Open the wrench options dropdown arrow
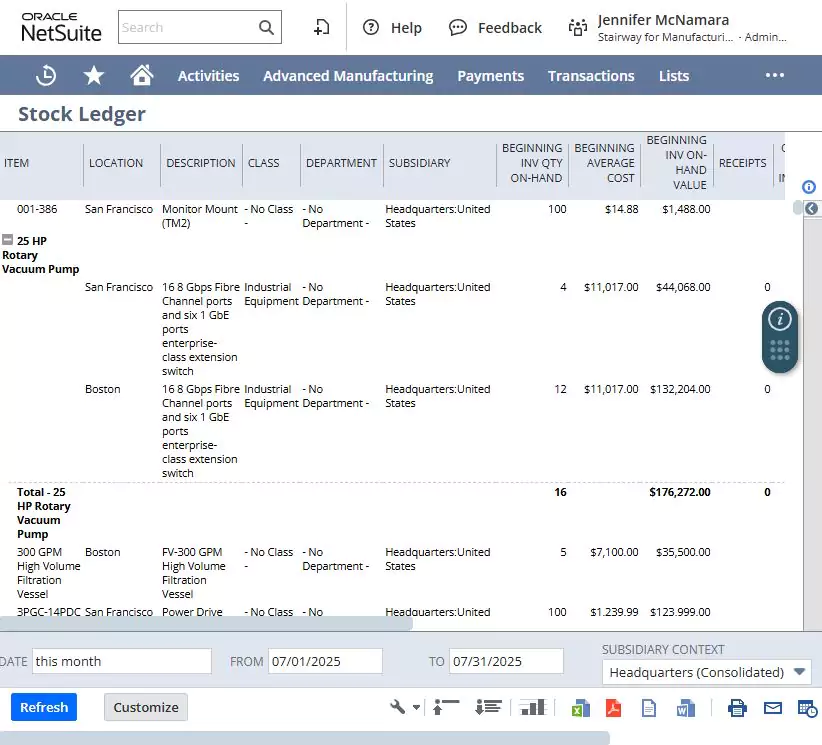Image resolution: width=822 pixels, height=745 pixels. pos(416,707)
